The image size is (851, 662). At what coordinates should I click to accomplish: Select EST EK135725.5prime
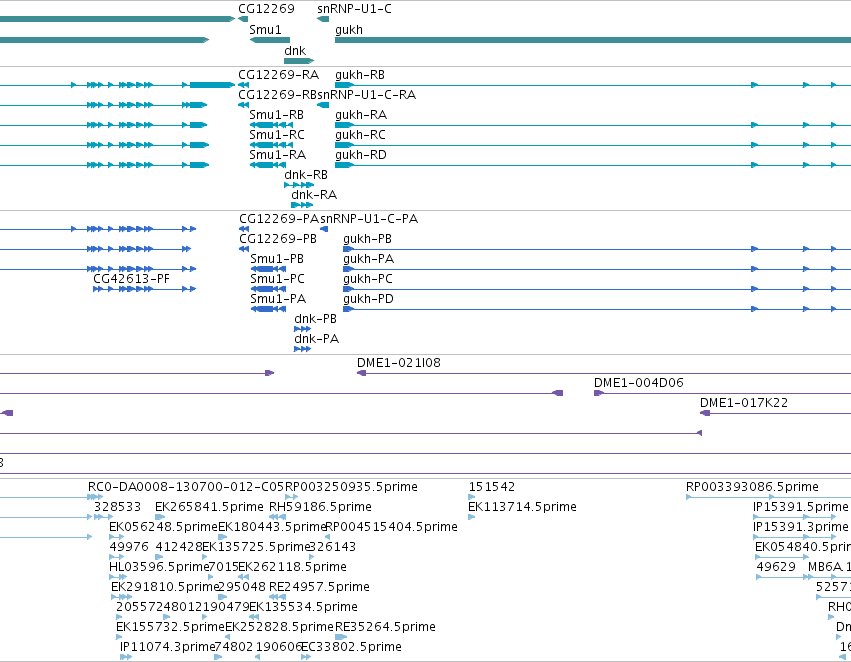(256, 548)
